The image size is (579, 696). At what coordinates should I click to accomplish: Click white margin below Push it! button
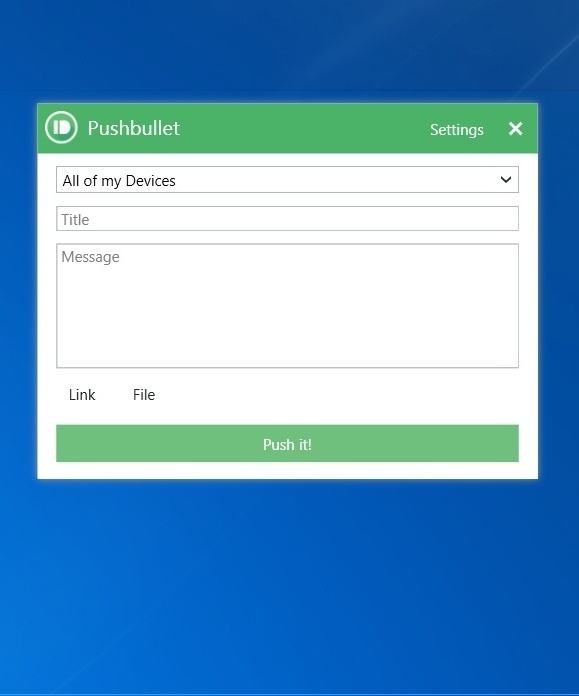tap(287, 471)
